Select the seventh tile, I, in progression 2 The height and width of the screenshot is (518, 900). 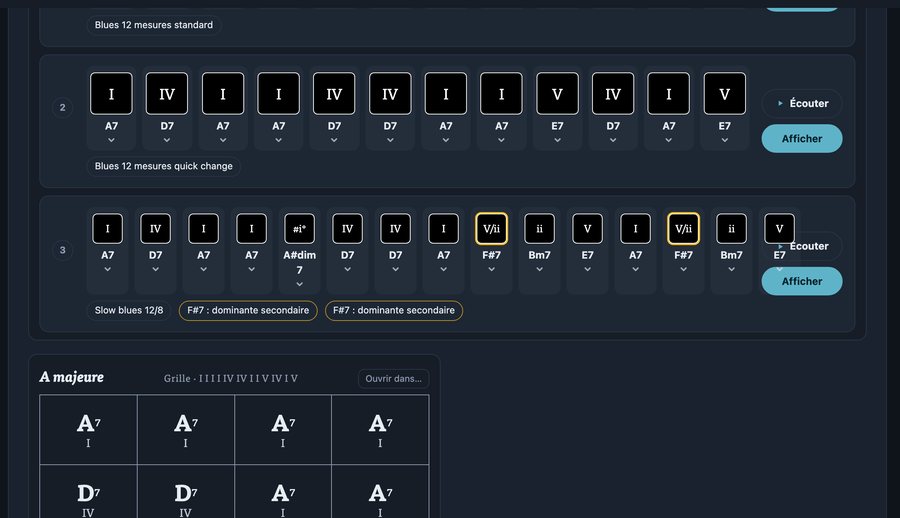click(446, 94)
